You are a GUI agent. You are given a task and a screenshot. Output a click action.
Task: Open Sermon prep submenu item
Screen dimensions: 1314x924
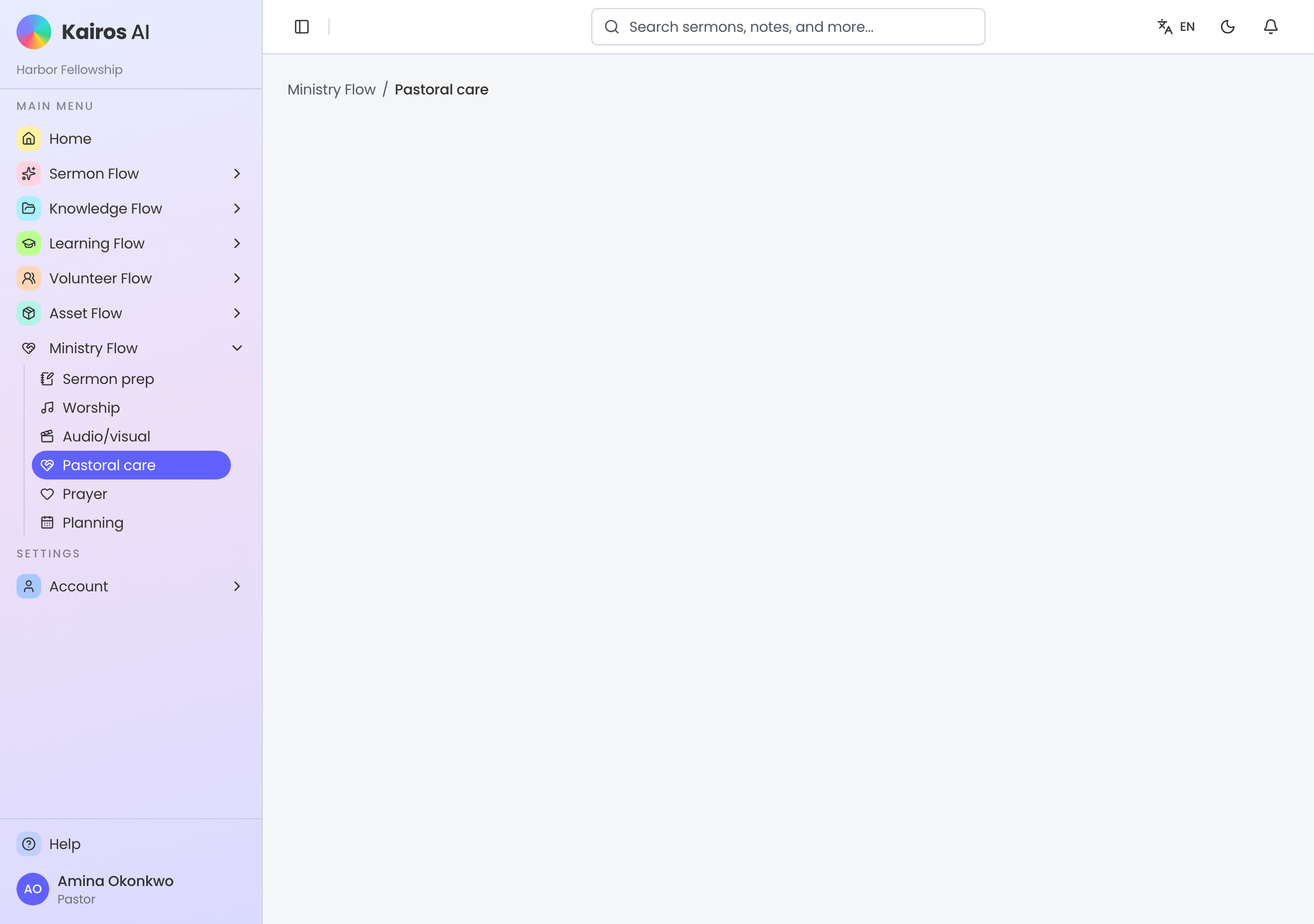[x=131, y=379]
